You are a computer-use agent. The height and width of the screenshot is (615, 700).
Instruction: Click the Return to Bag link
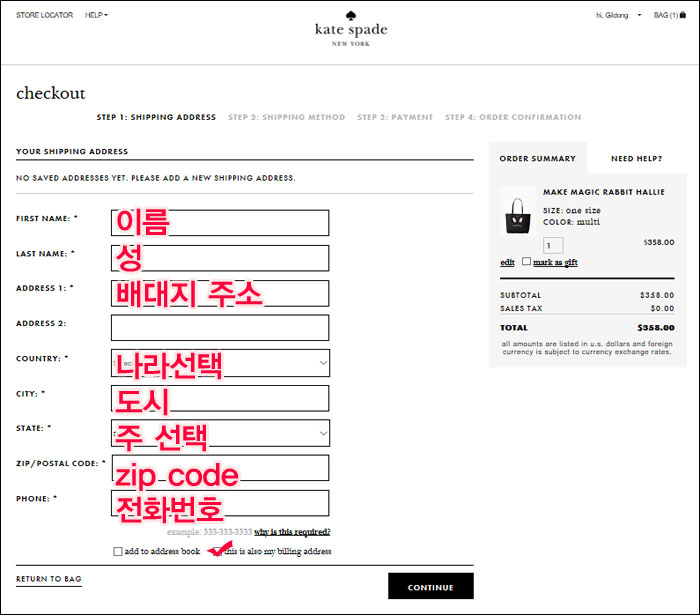tap(49, 579)
